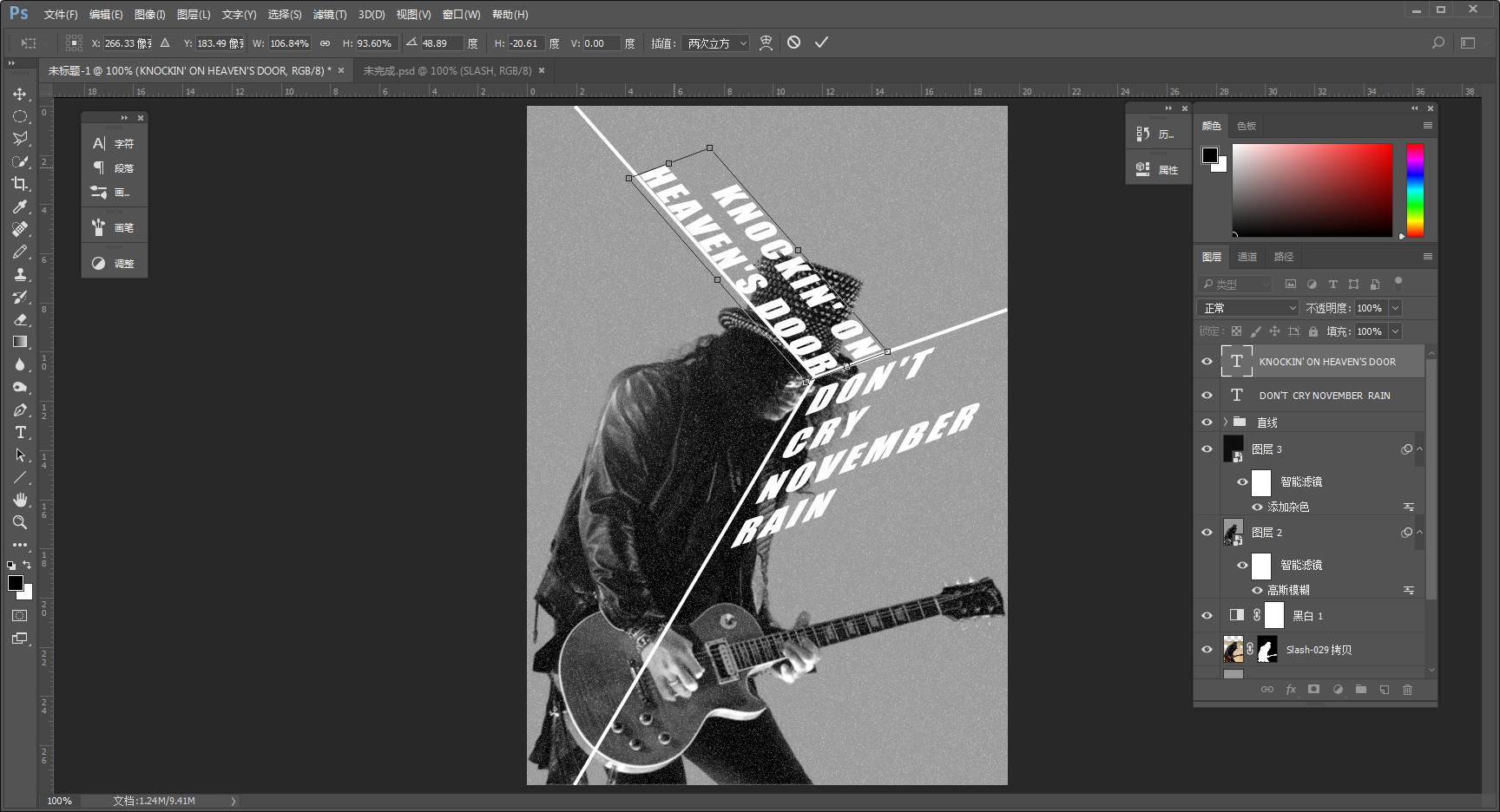Select the Healing Brush tool
This screenshot has height=812, width=1500.
[20, 229]
